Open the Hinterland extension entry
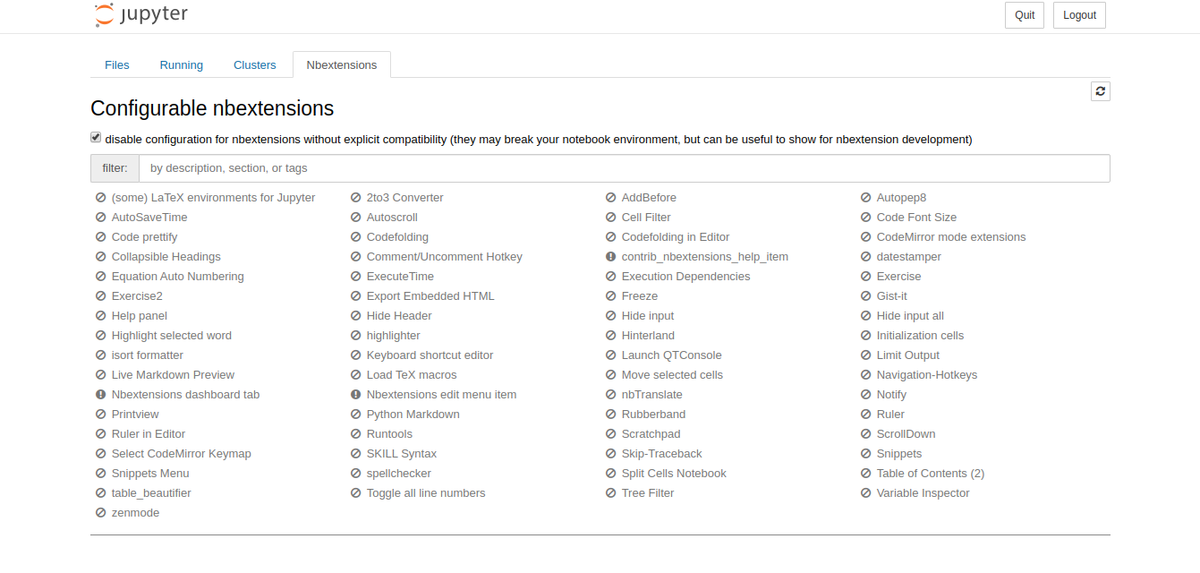The height and width of the screenshot is (573, 1200). coord(647,335)
